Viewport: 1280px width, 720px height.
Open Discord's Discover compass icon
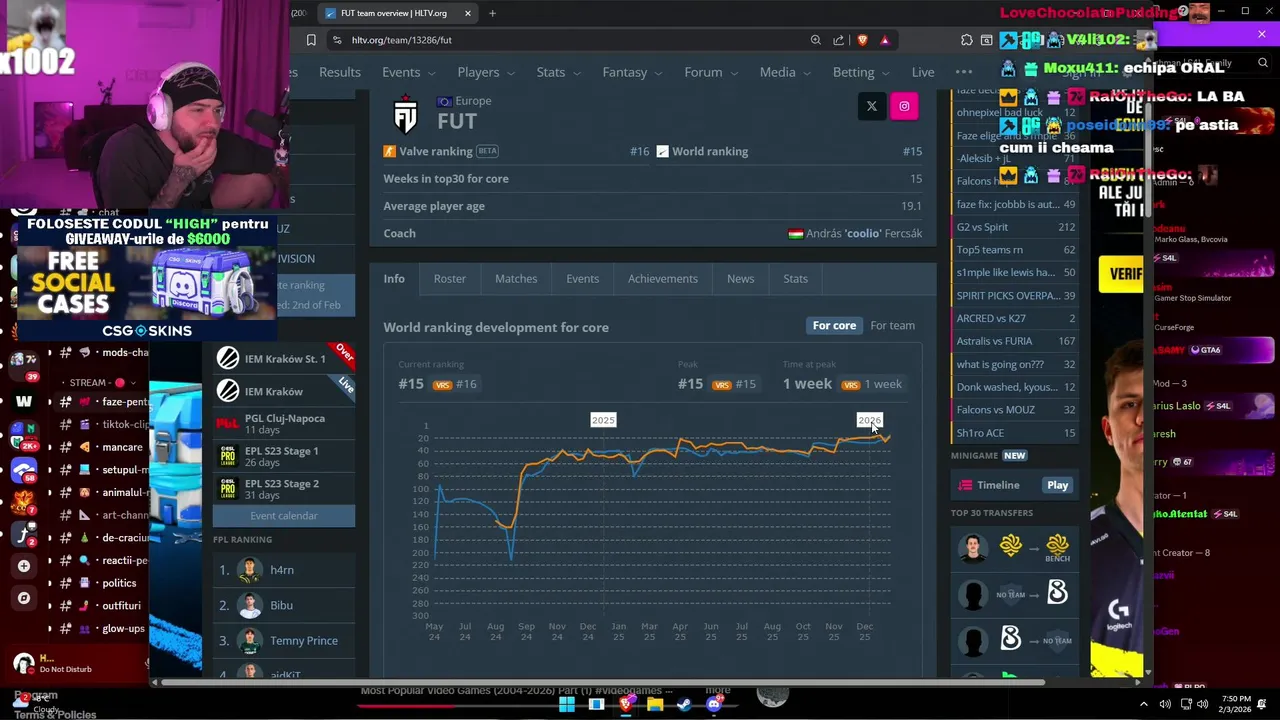24,598
